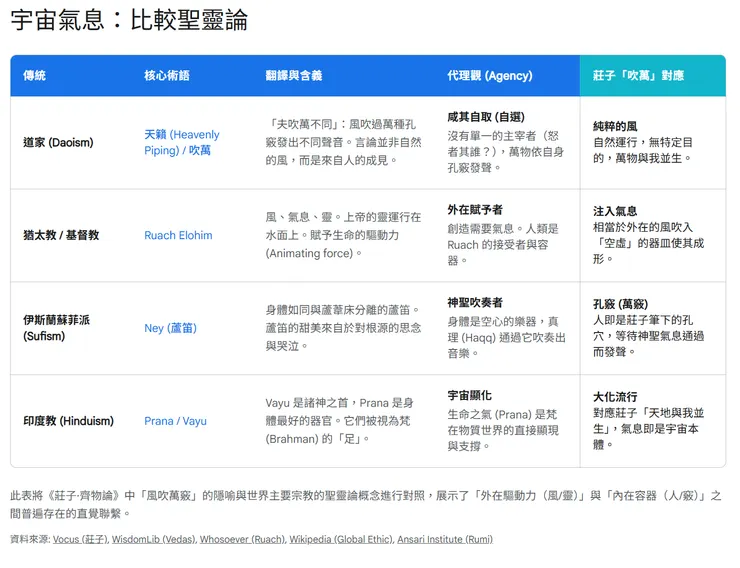Click the 莊子「吹萬」對應 column header
Image resolution: width=740 pixels, height=568 pixels.
pyautogui.click(x=638, y=75)
